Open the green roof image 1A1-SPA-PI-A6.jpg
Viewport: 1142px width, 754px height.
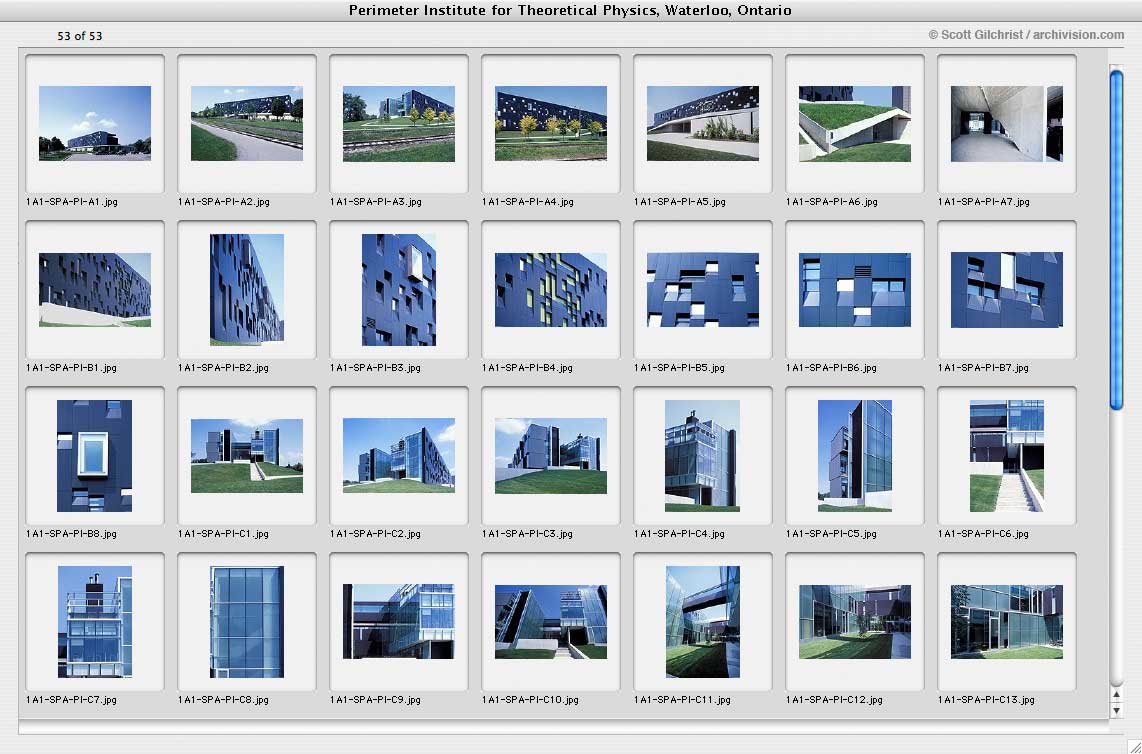pyautogui.click(x=854, y=123)
